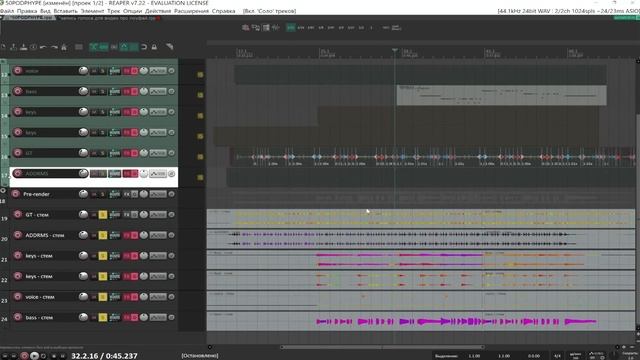Click the Redo toolbar icon
640x360 pixels.
(x=54, y=47)
